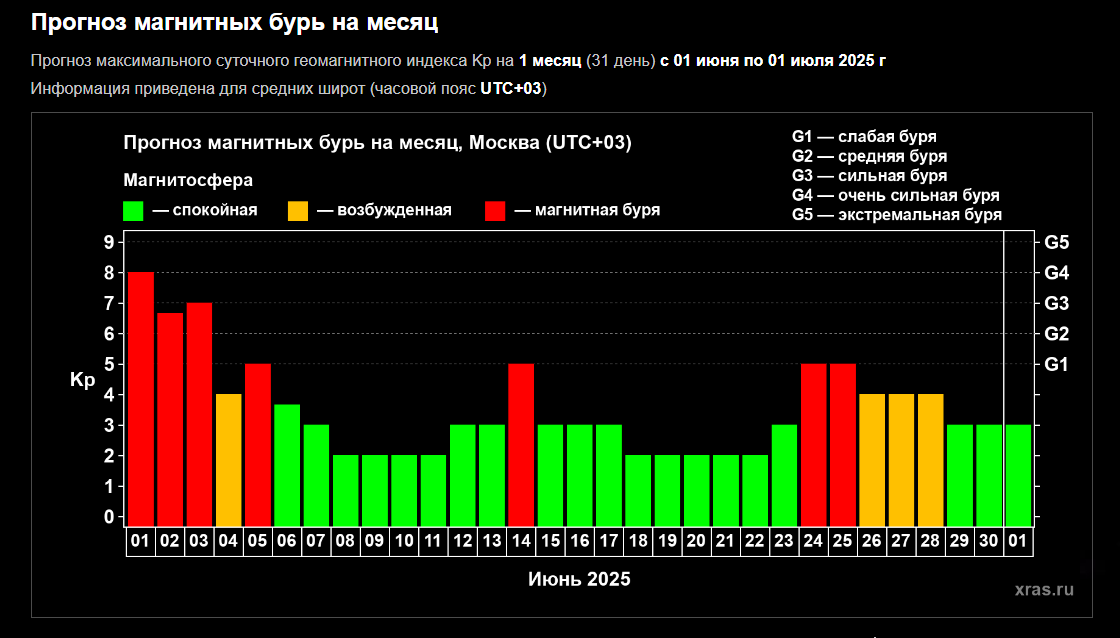Click 'G2 — средняя буря' legend entry
The width and height of the screenshot is (1120, 638).
point(869,156)
